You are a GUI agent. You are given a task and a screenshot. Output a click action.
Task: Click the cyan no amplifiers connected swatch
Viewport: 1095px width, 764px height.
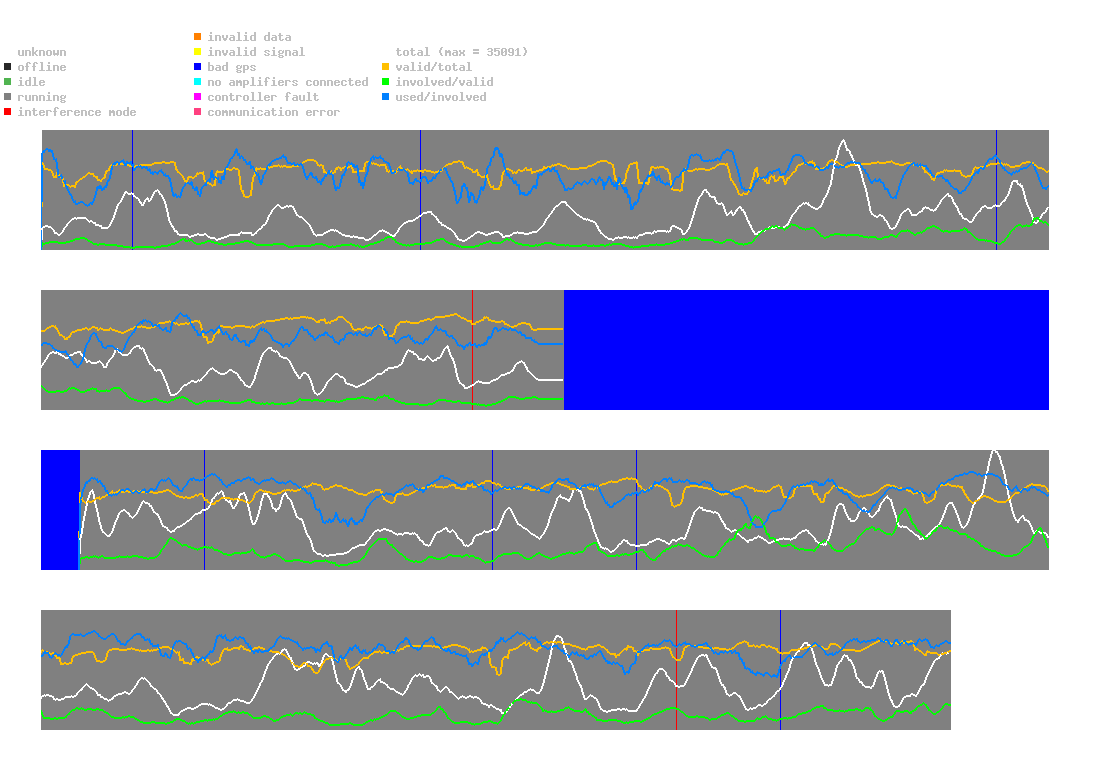point(198,82)
